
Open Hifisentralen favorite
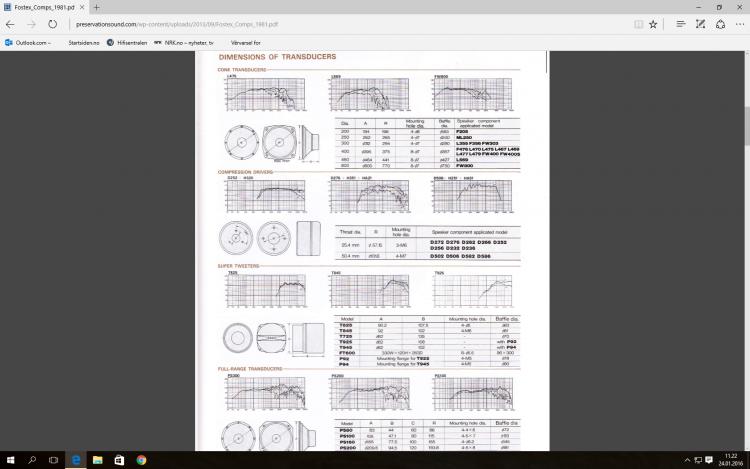click(127, 43)
